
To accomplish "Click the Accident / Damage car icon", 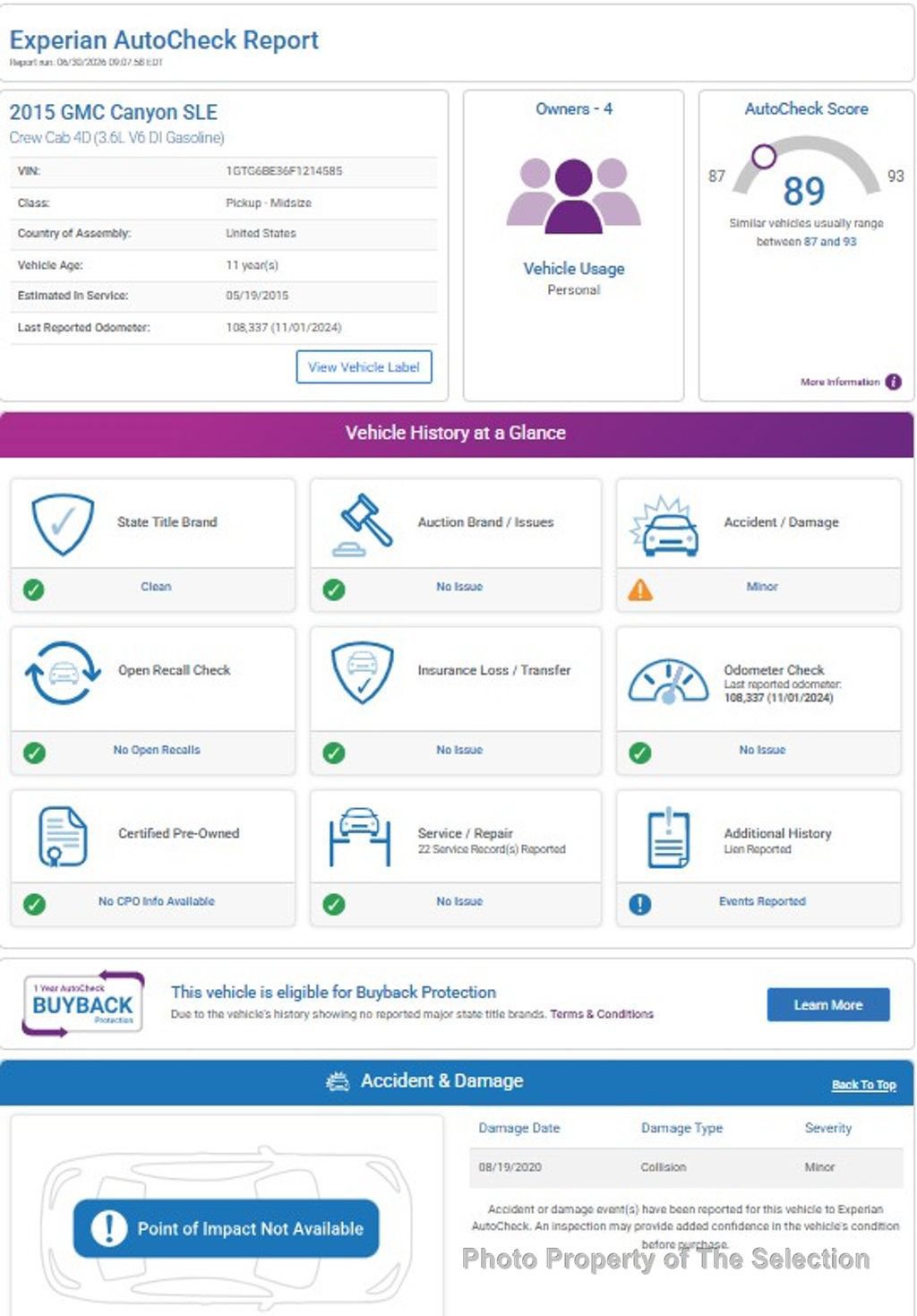I will (664, 525).
